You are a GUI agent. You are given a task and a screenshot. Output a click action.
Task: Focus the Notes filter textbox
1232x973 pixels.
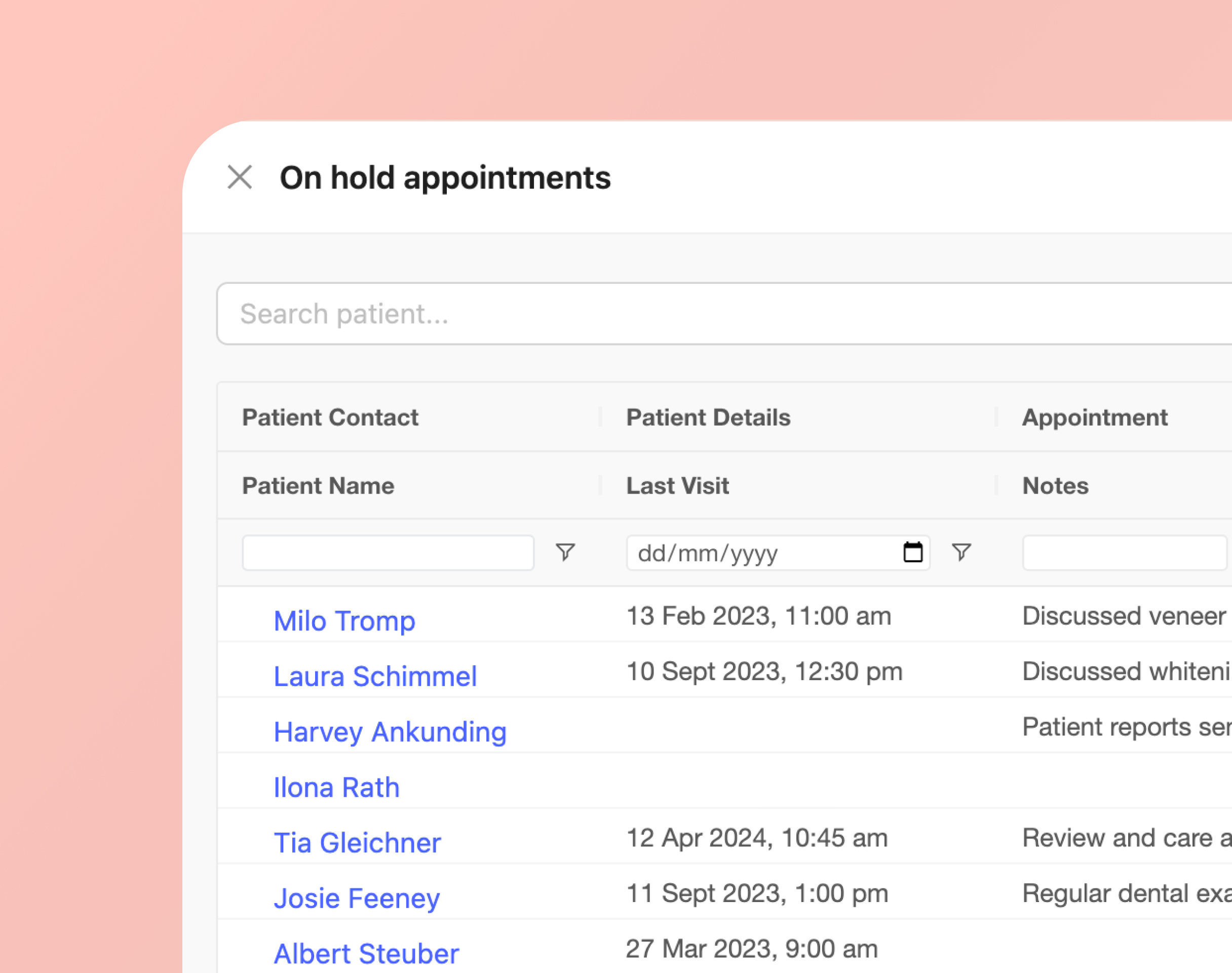(1125, 552)
